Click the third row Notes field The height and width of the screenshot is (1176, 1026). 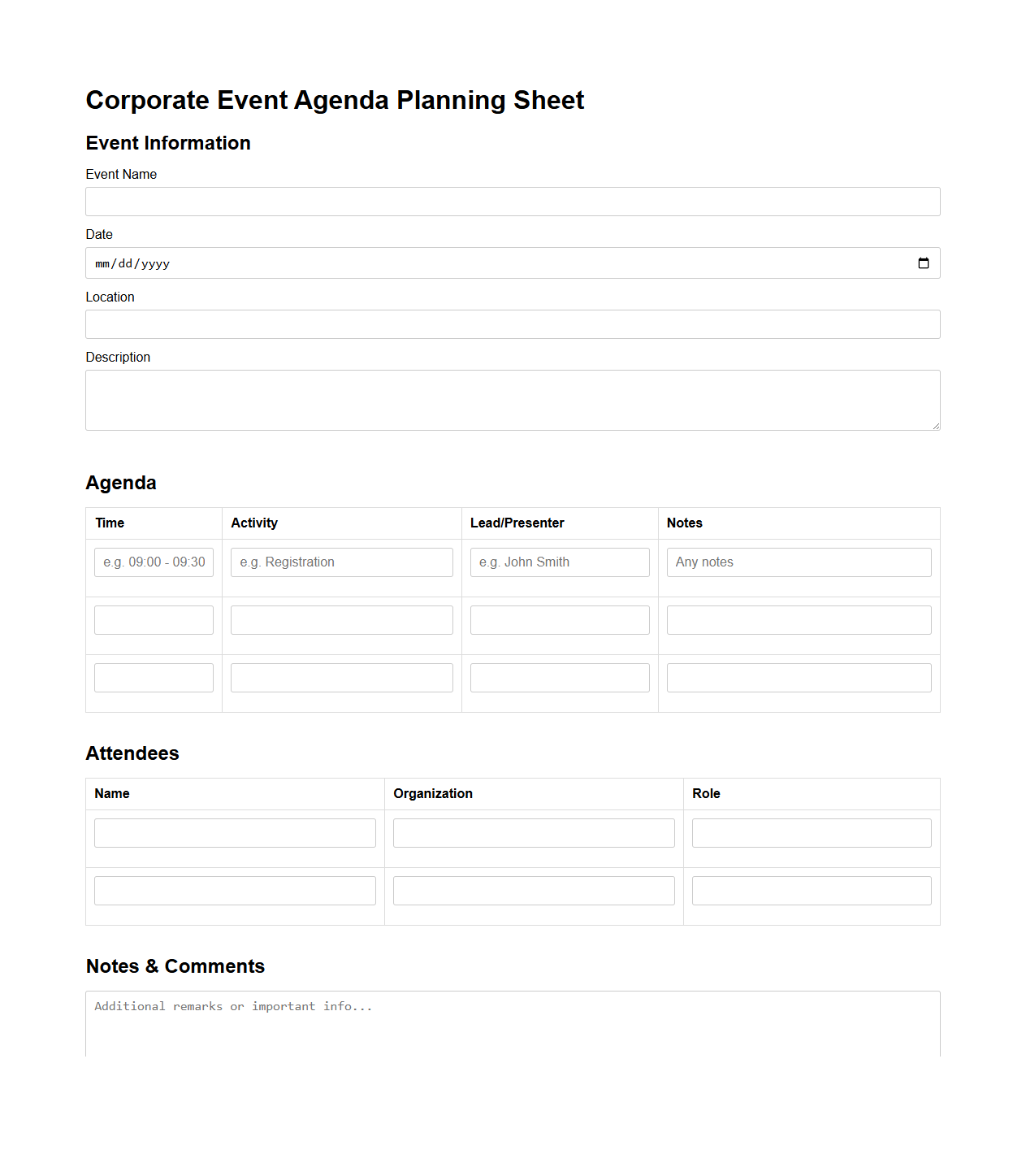tap(799, 677)
